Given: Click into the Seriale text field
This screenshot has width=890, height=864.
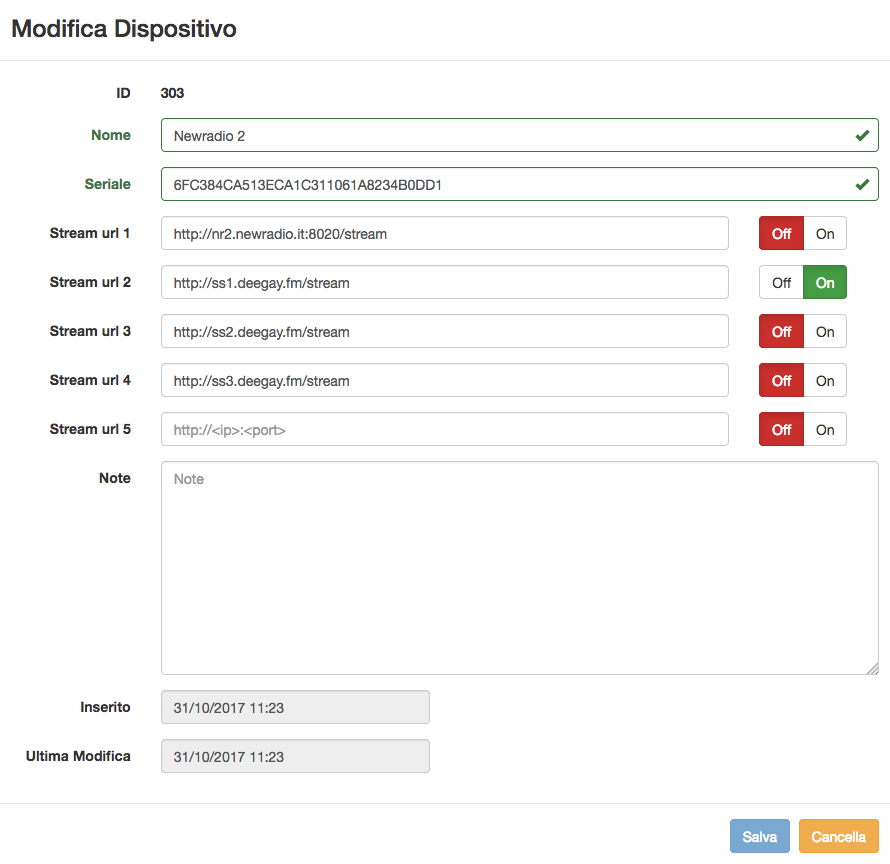Looking at the screenshot, I should tap(519, 184).
